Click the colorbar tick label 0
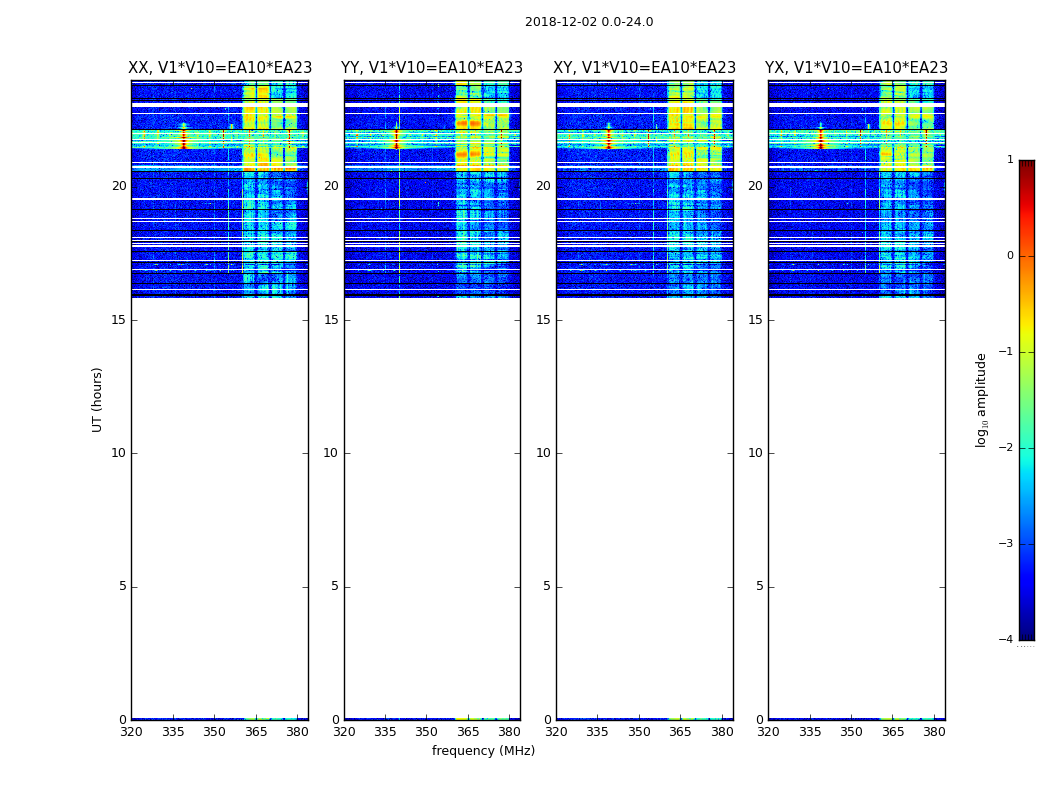 [x=1009, y=256]
